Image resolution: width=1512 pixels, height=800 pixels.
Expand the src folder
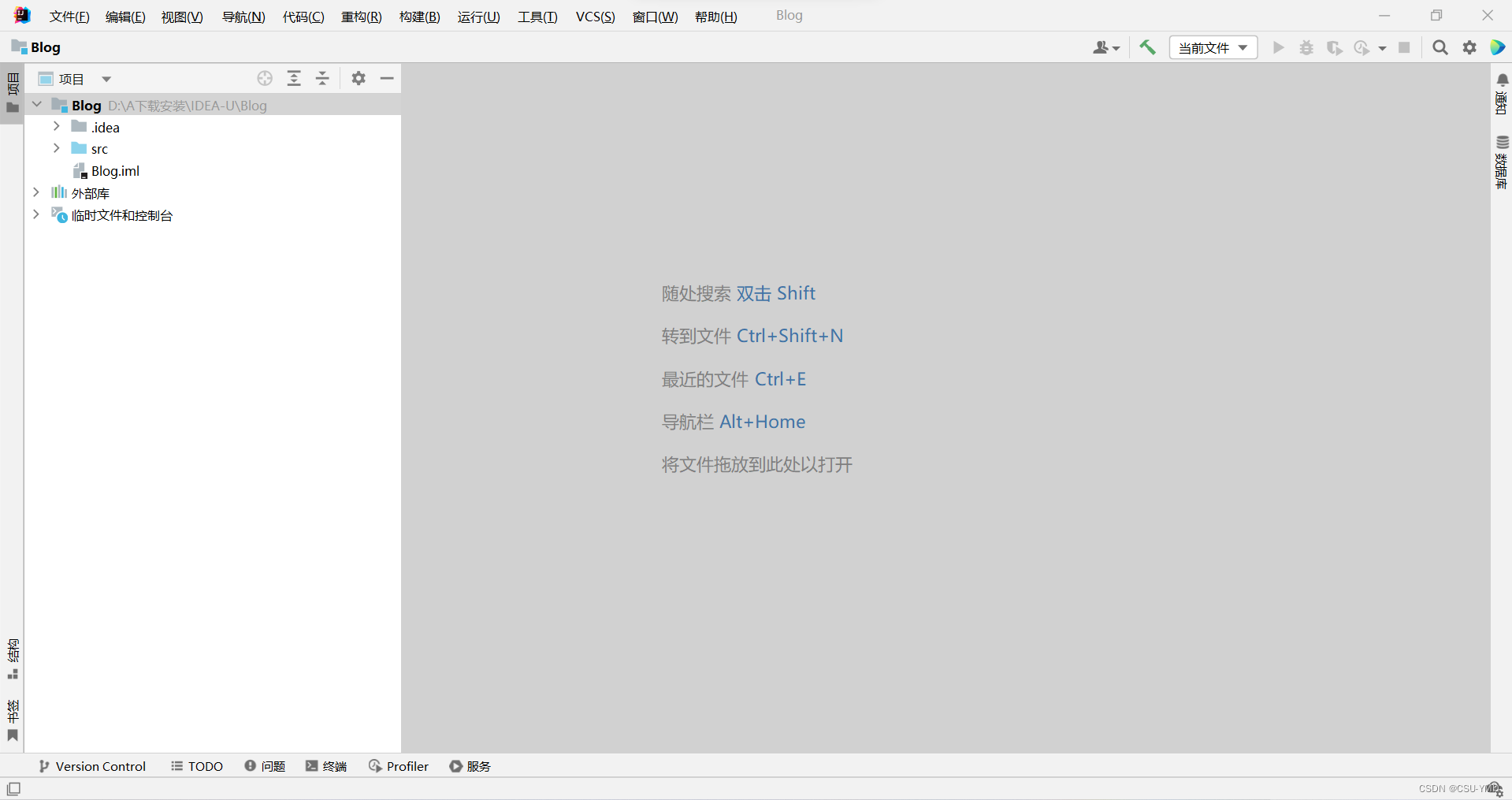coord(56,148)
